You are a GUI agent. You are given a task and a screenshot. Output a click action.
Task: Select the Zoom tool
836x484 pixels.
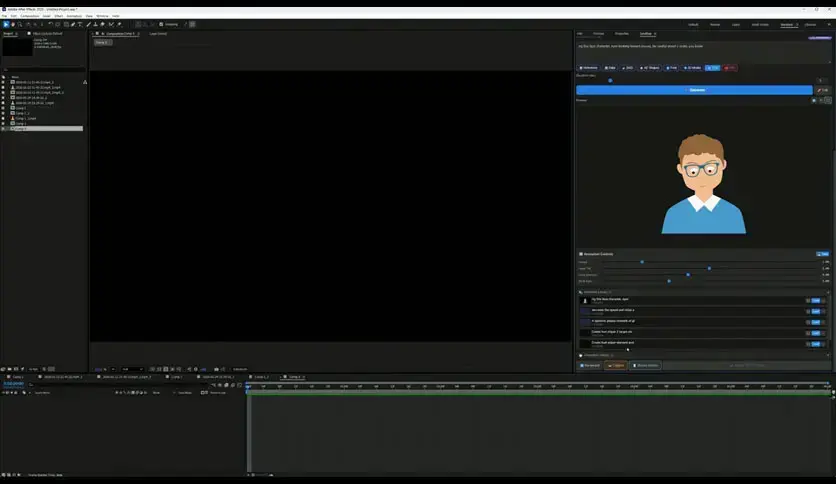tap(20, 24)
